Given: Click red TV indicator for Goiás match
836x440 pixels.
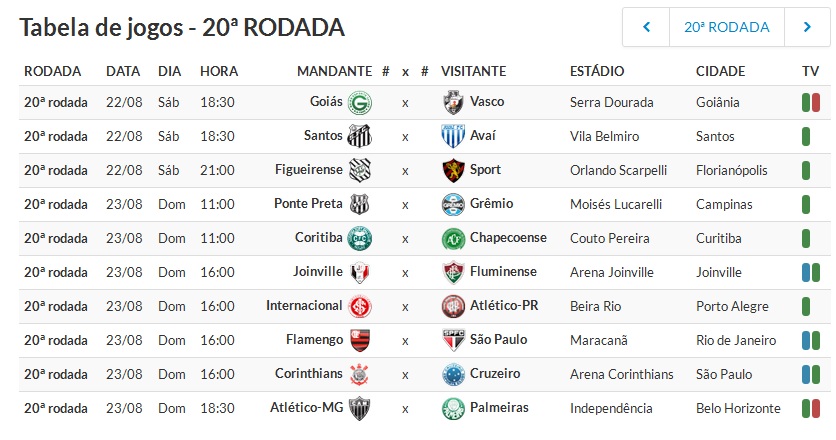Looking at the screenshot, I should point(815,102).
